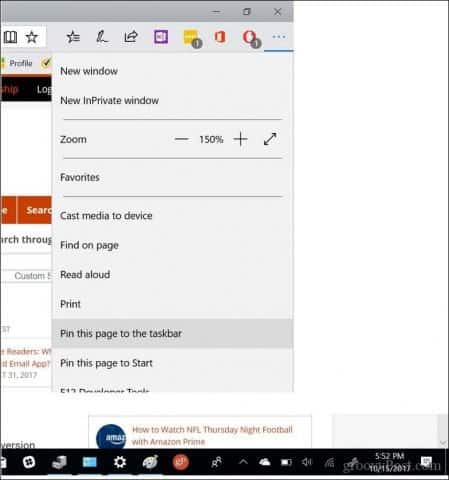Image resolution: width=449 pixels, height=480 pixels.
Task: Show hidden system tray icons chevron
Action: (x=243, y=462)
